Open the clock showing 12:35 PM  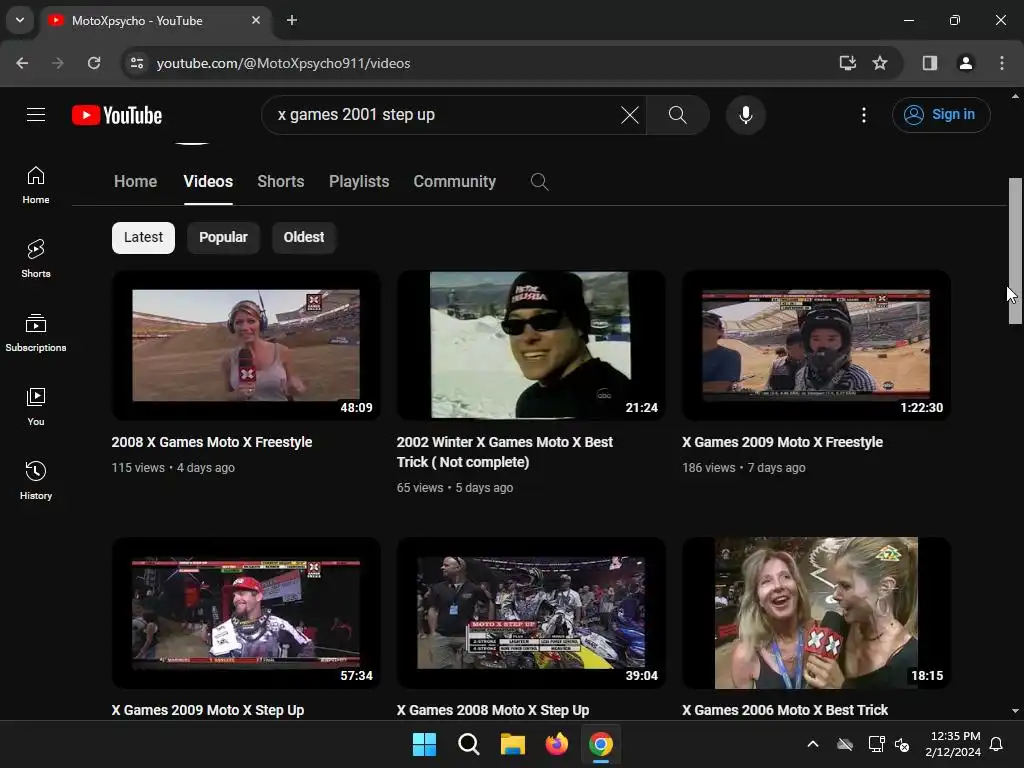click(953, 744)
